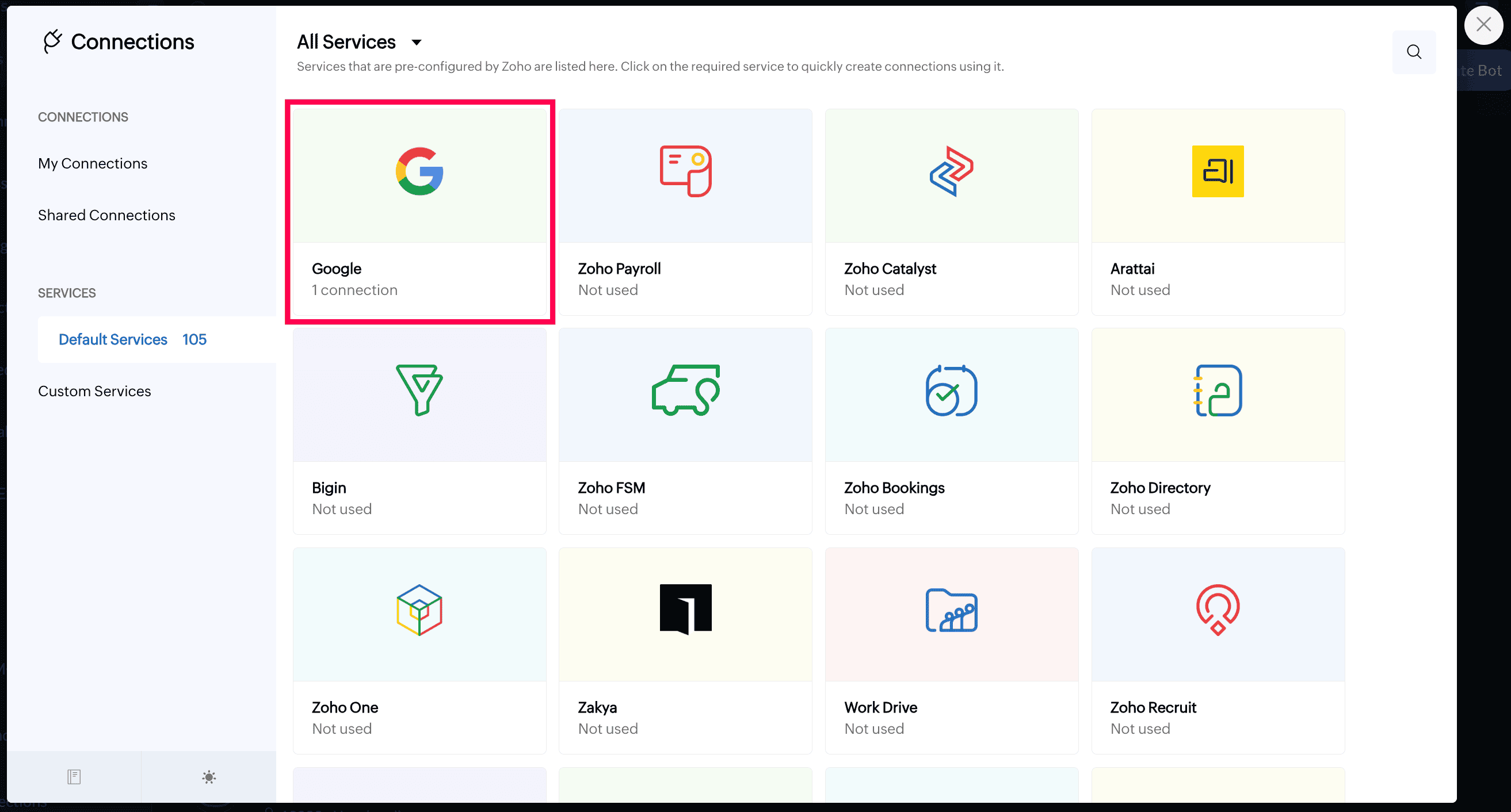
Task: Choose the Bigin funnel icon
Action: point(419,390)
